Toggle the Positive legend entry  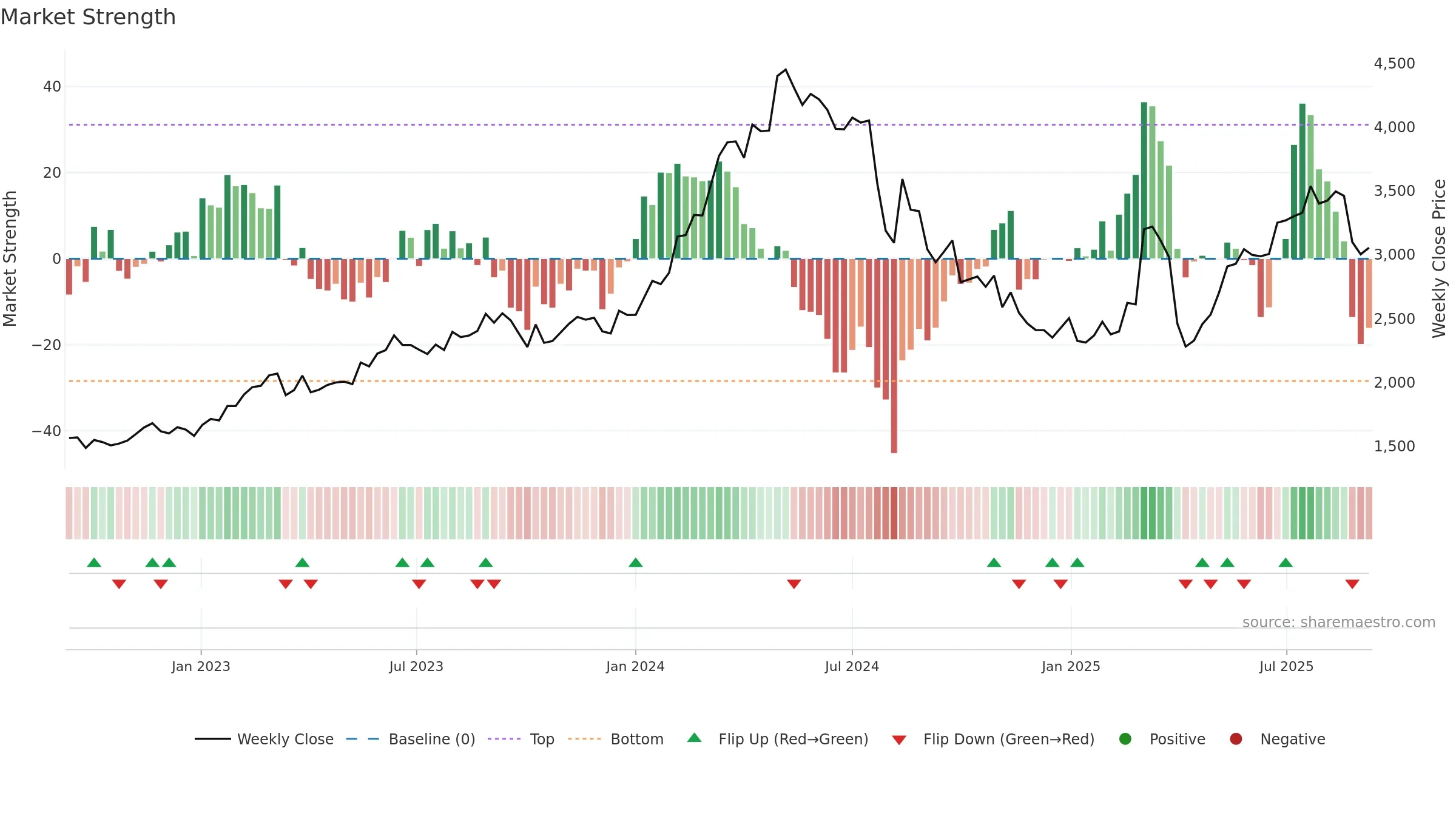[1162, 739]
